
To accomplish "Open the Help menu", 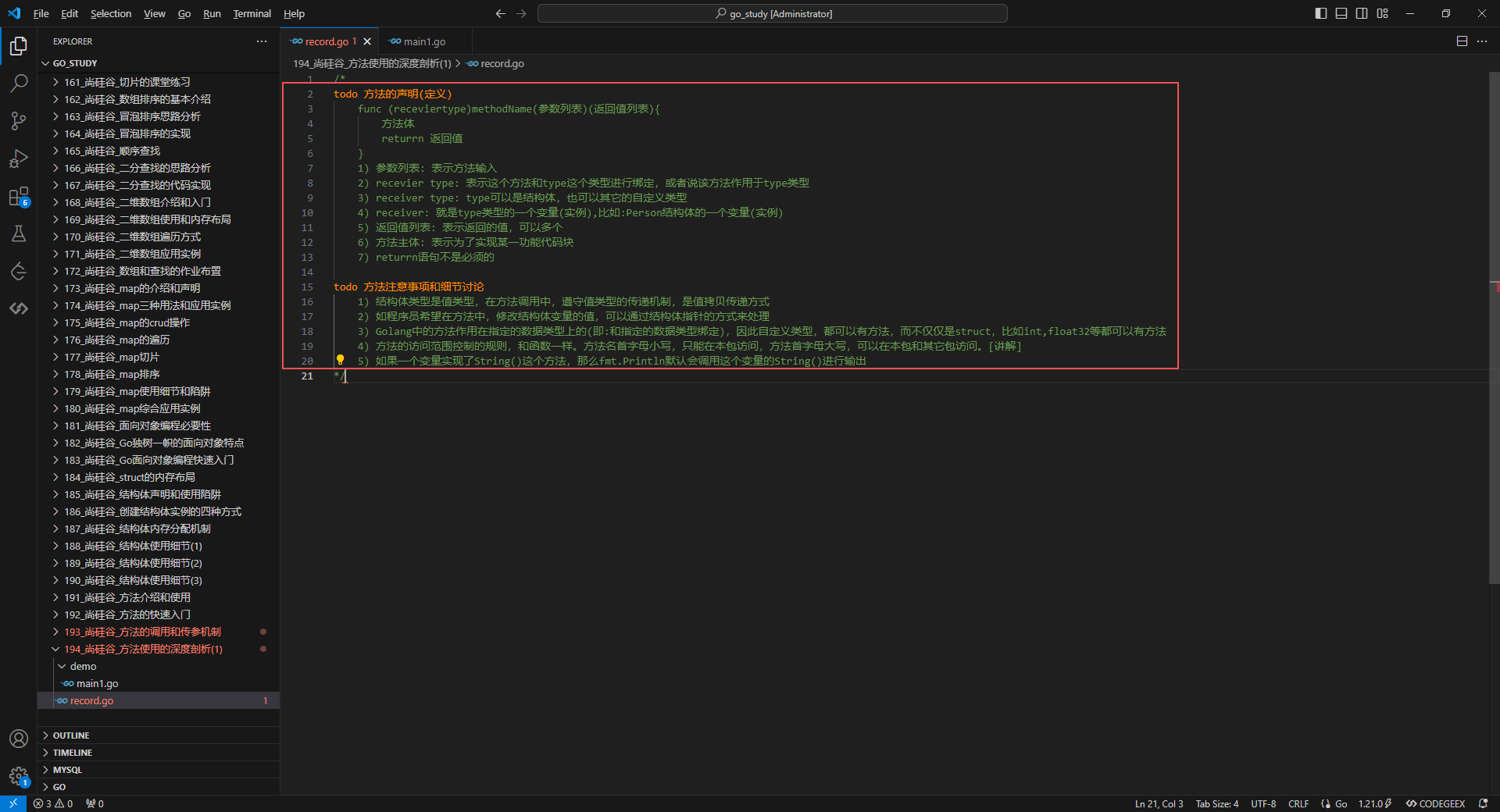I will point(294,13).
